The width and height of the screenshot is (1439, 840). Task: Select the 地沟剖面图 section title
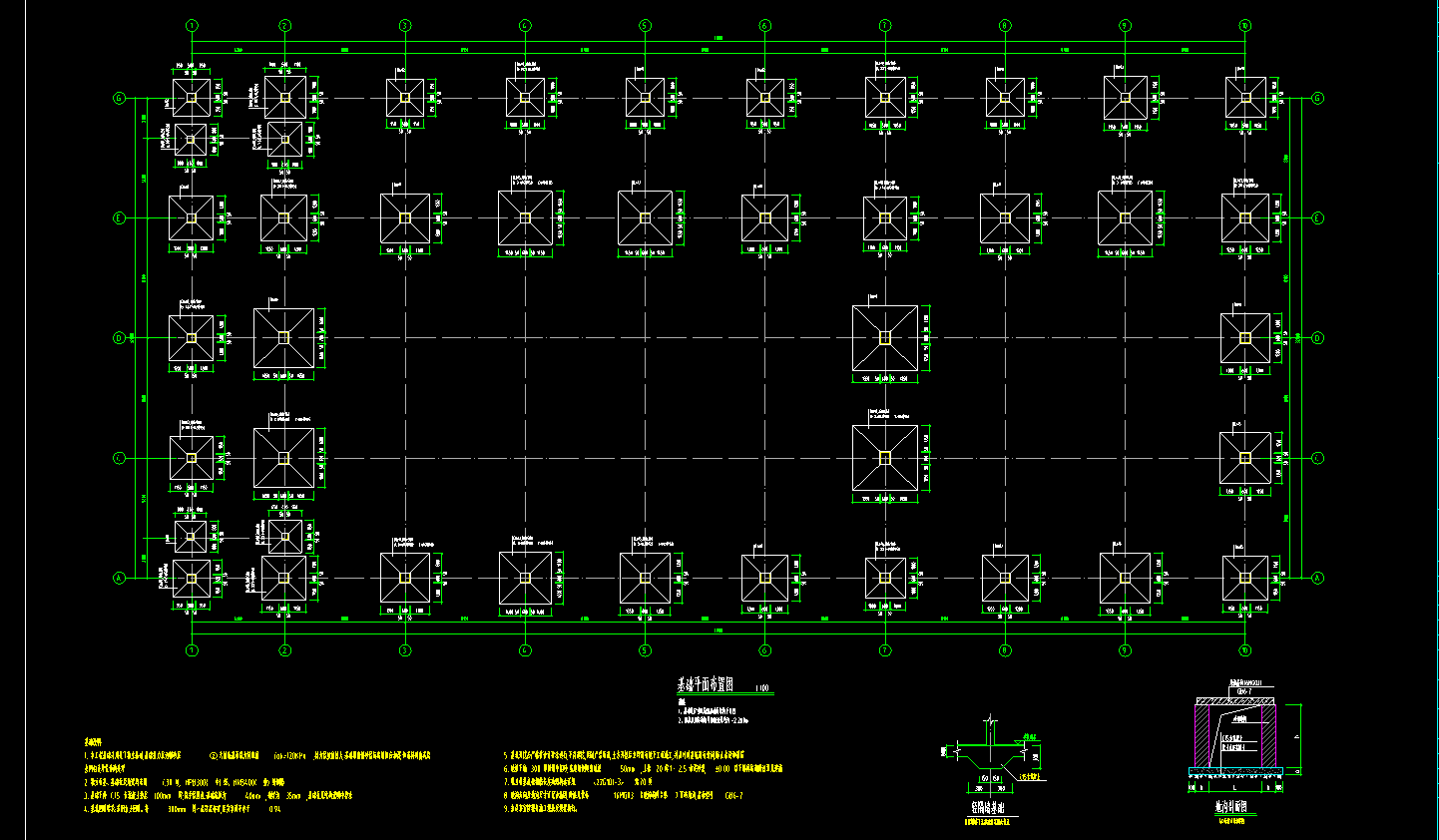coord(1229,806)
